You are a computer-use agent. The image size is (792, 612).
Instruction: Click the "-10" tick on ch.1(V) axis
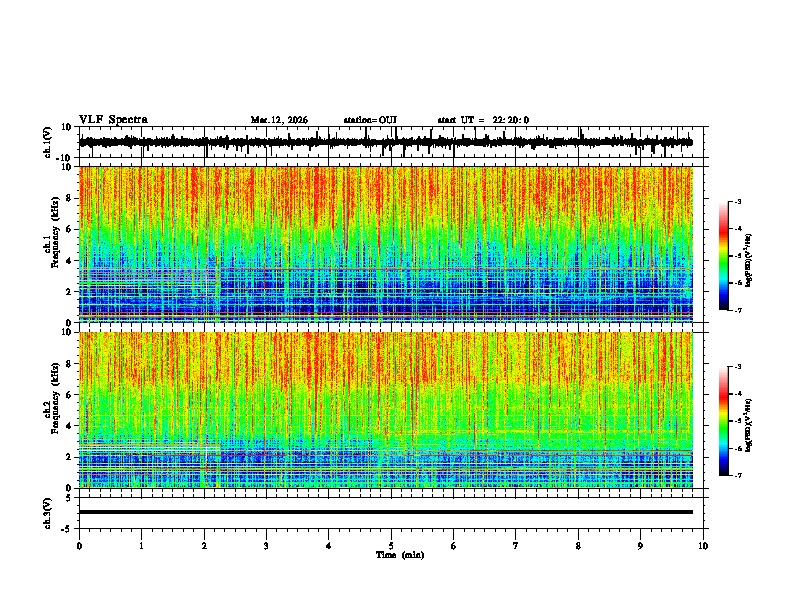coord(65,158)
